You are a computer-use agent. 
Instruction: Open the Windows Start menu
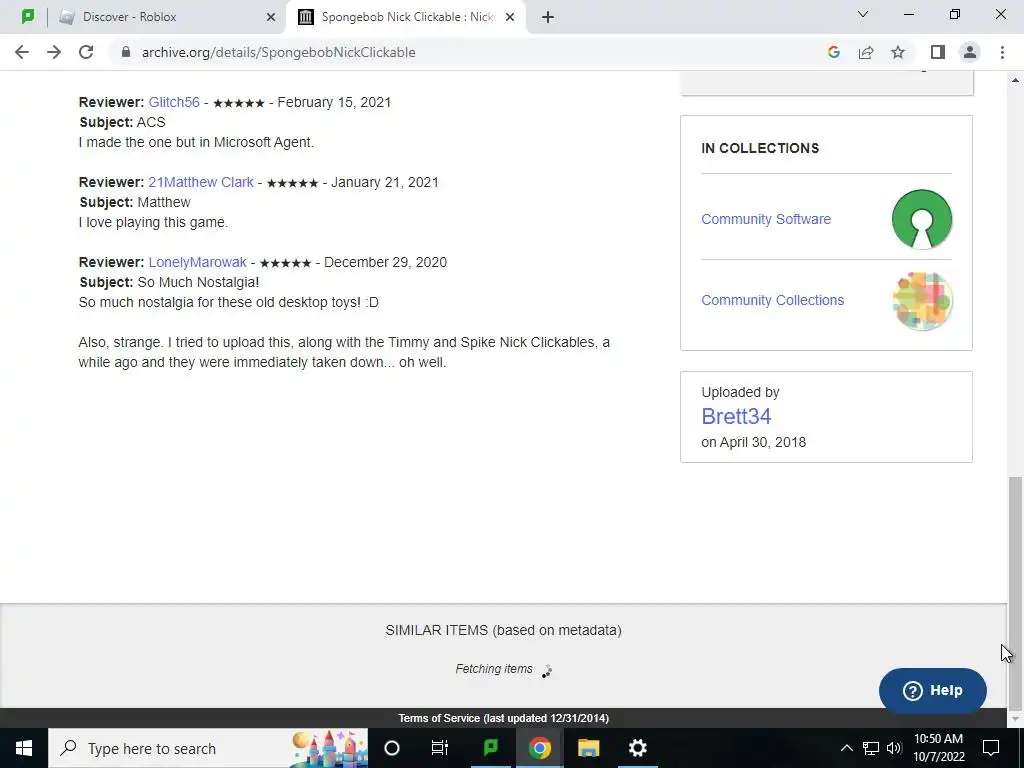24,748
